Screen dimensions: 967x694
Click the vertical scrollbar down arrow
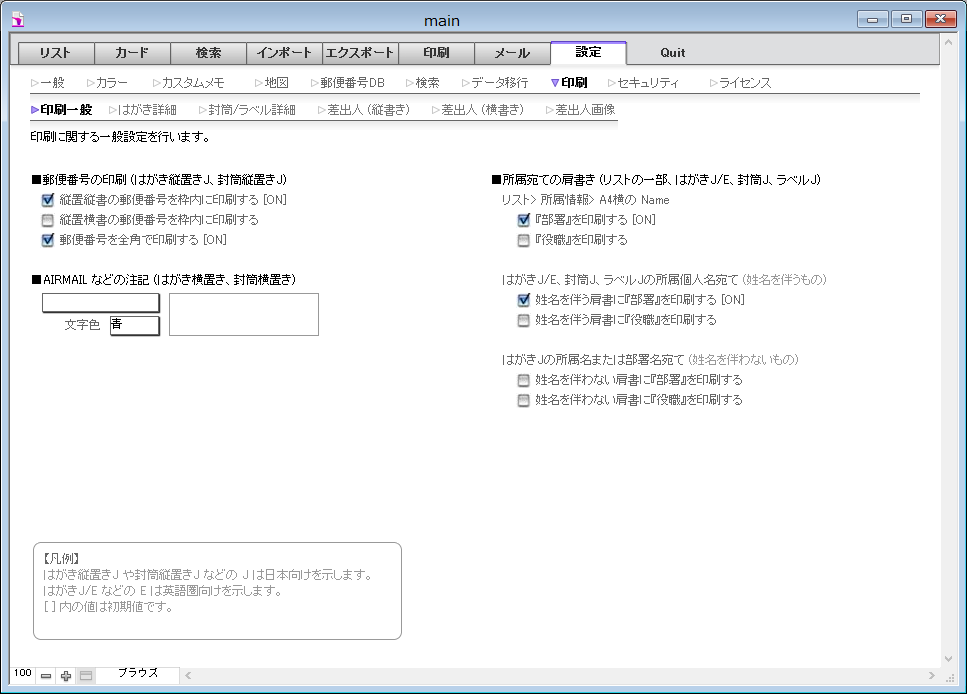pos(948,658)
